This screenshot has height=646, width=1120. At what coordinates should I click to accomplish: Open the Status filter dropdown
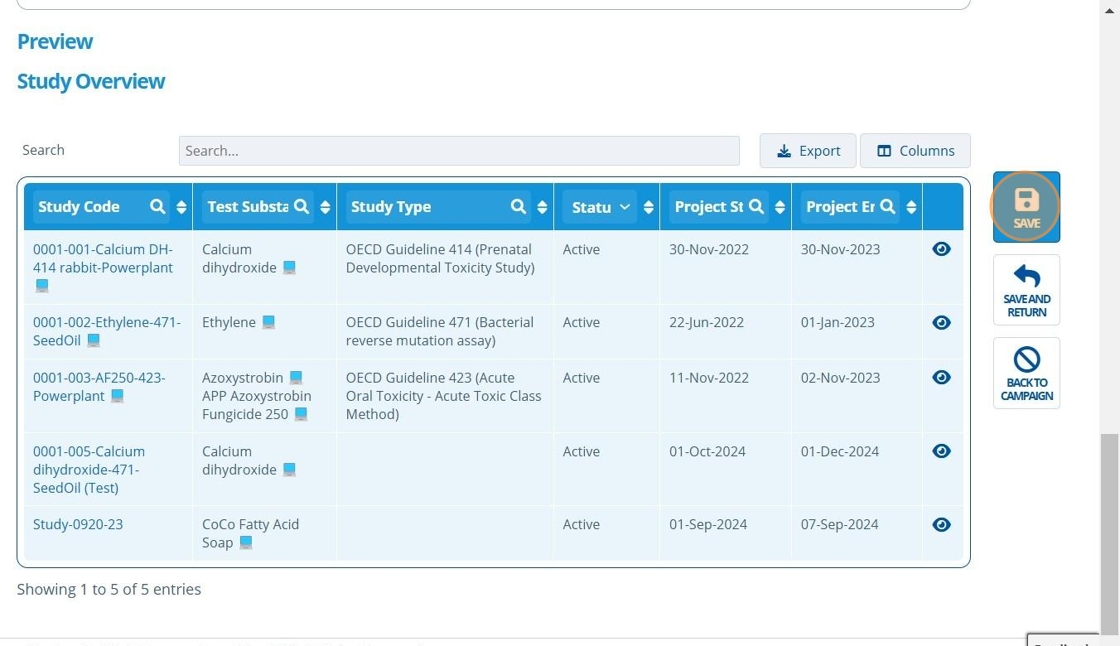599,207
